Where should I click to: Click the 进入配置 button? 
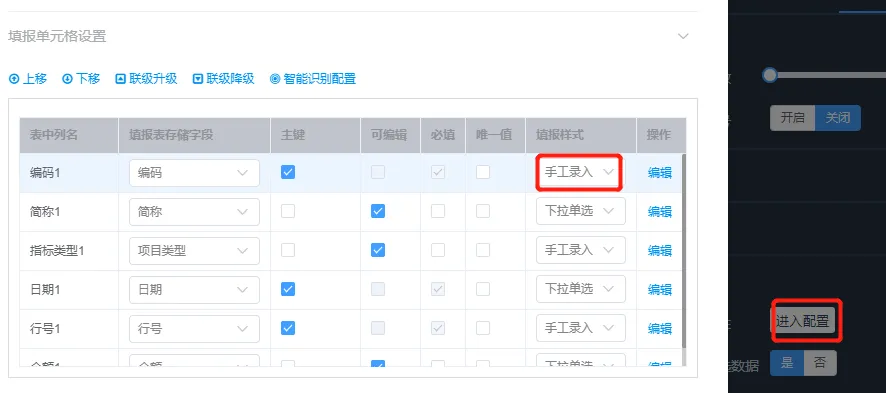point(802,321)
